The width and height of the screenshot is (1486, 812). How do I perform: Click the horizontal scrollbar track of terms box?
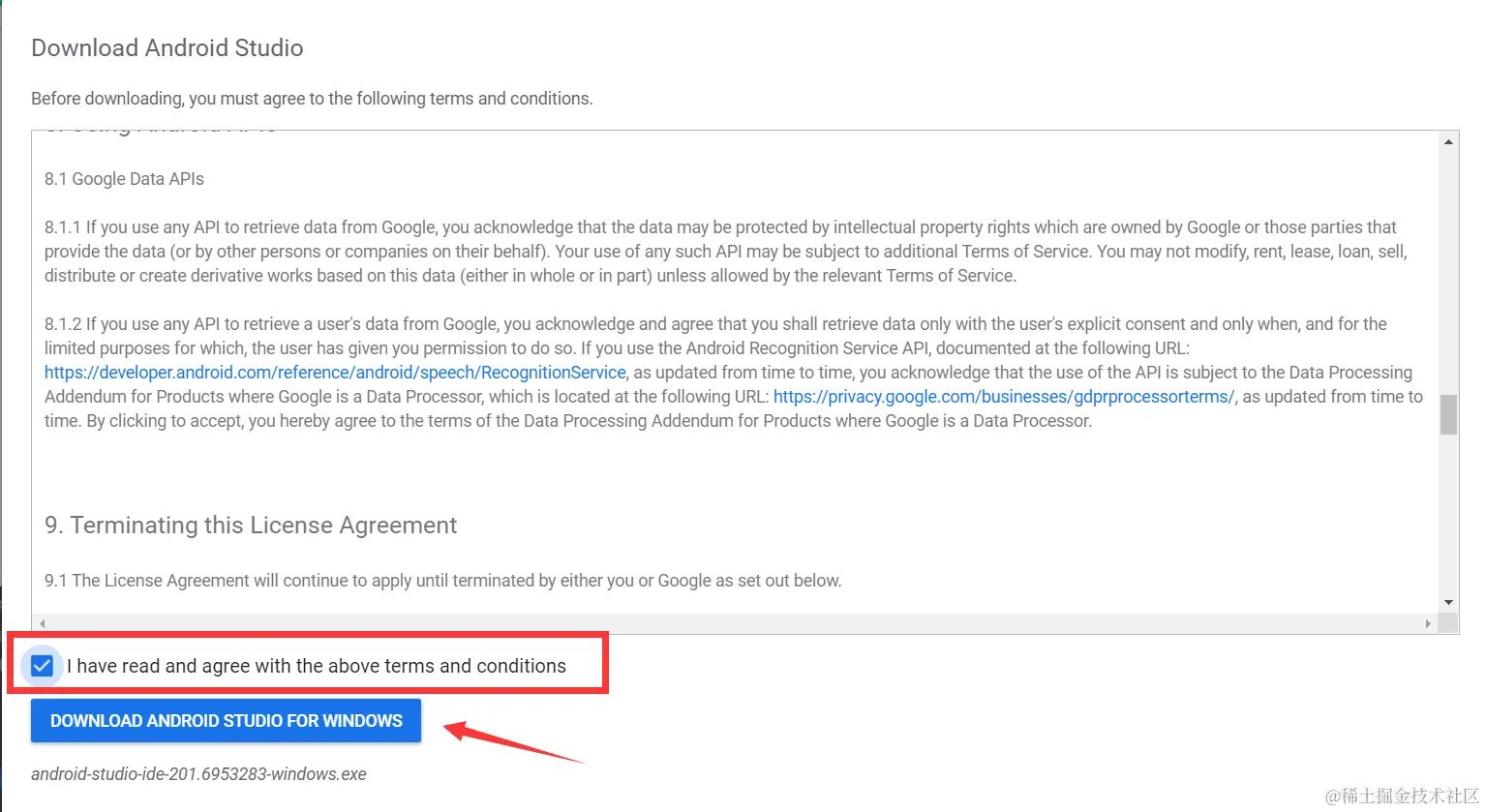tap(735, 624)
